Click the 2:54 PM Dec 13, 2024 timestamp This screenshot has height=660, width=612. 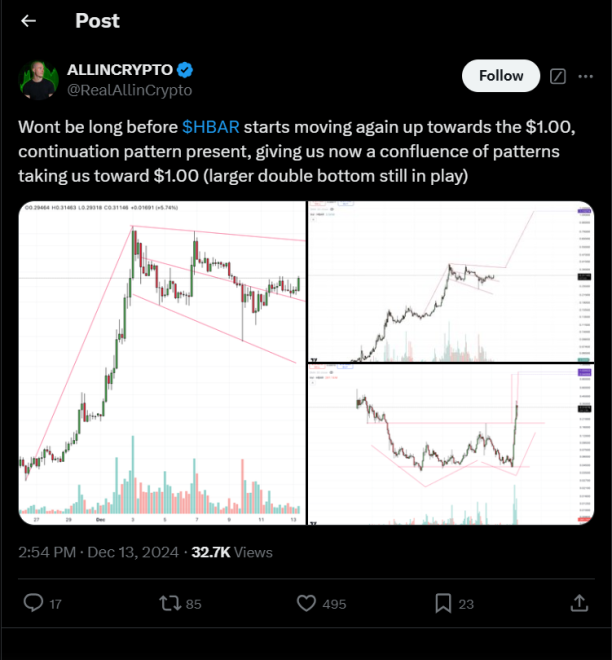(x=98, y=552)
